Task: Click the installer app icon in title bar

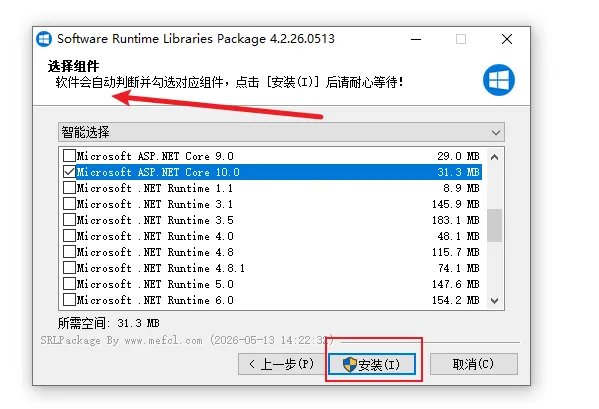Action: (x=44, y=39)
